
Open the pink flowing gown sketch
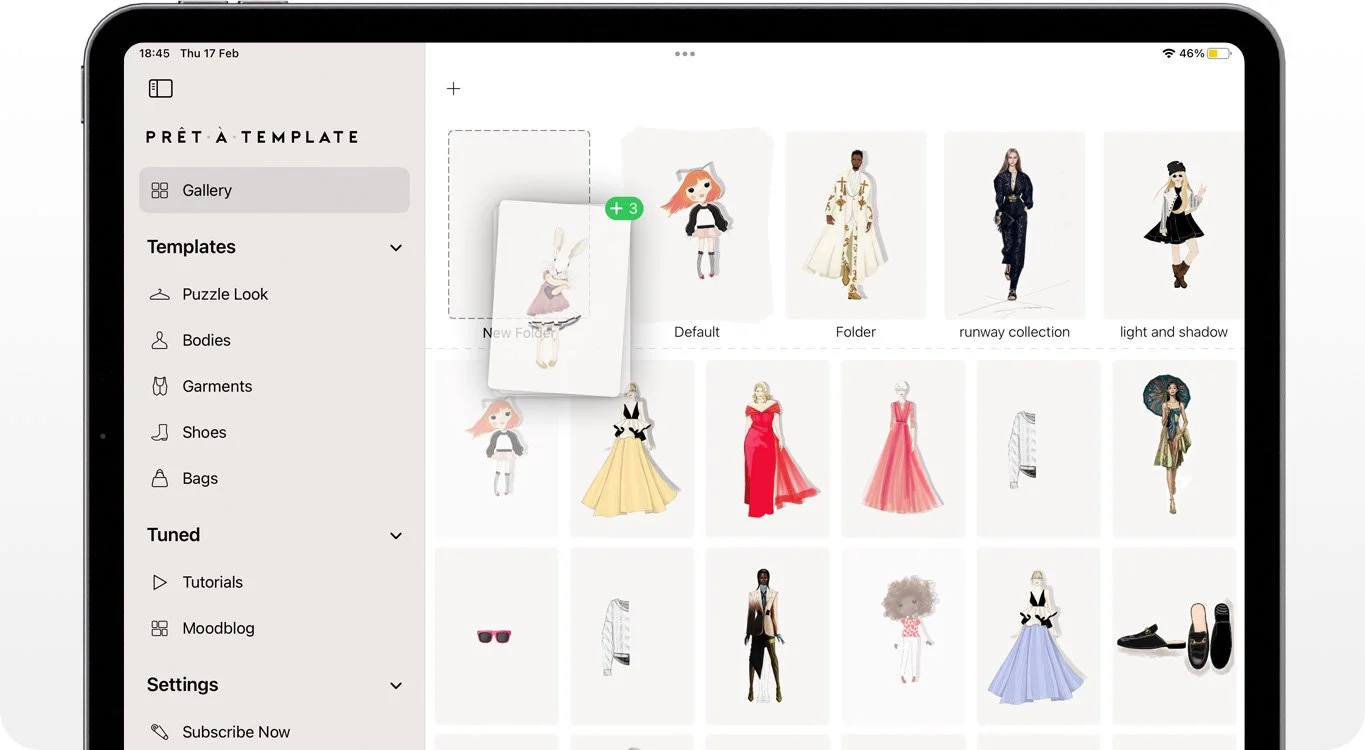click(903, 449)
